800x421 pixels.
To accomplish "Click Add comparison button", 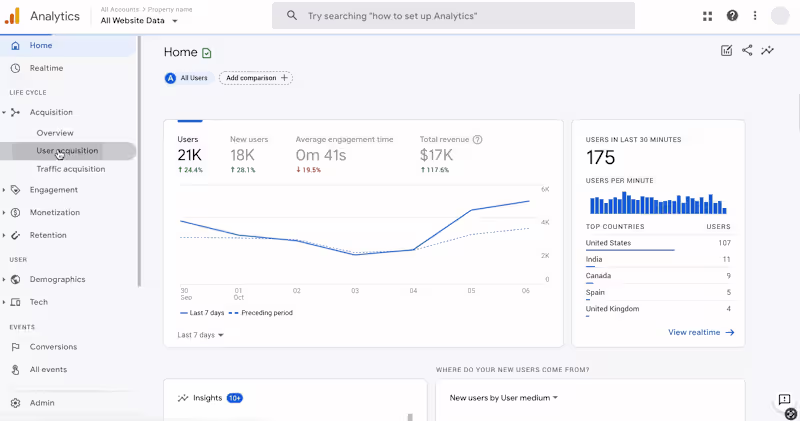I will (256, 78).
